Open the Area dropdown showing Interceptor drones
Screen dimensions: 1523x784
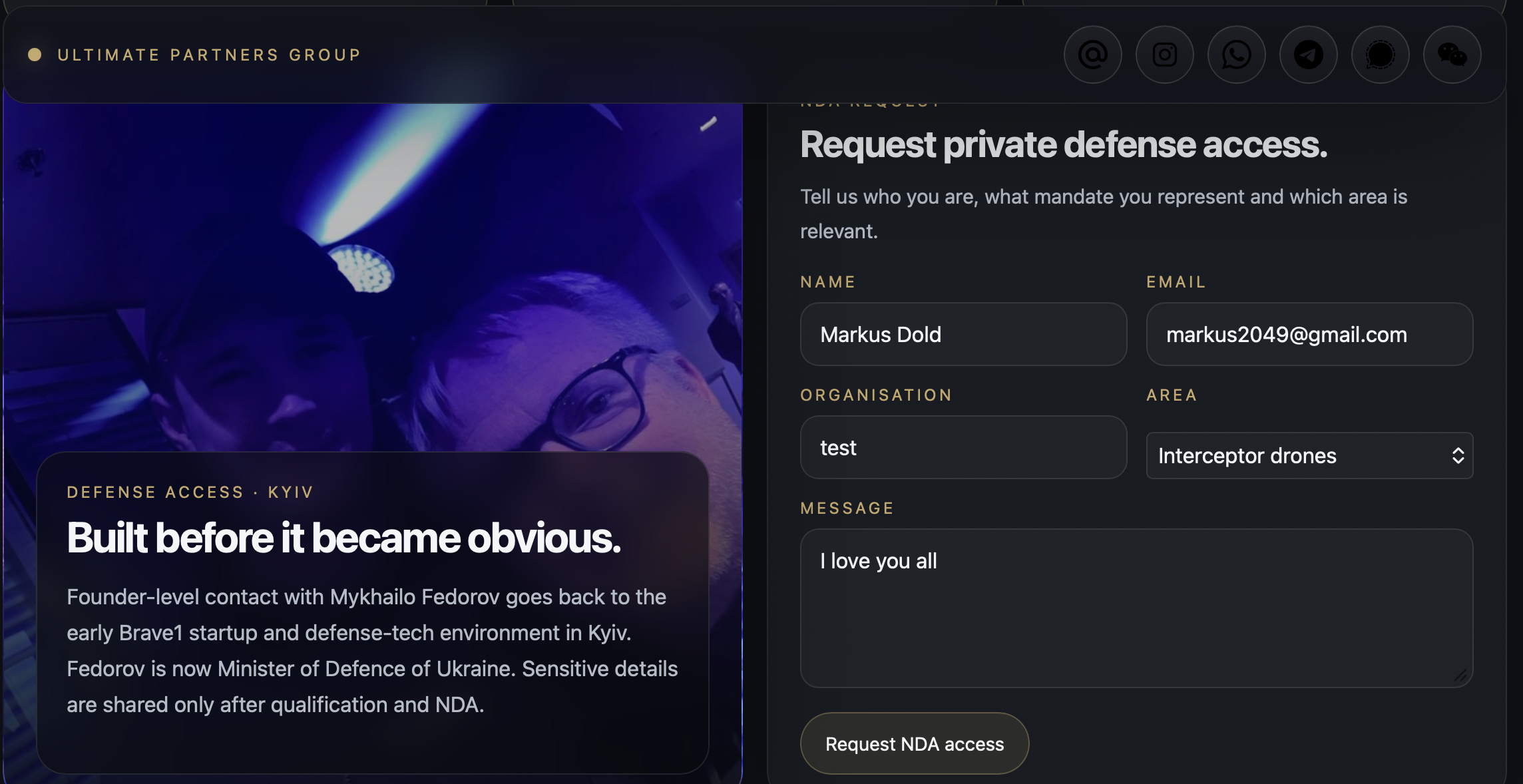coord(1309,456)
